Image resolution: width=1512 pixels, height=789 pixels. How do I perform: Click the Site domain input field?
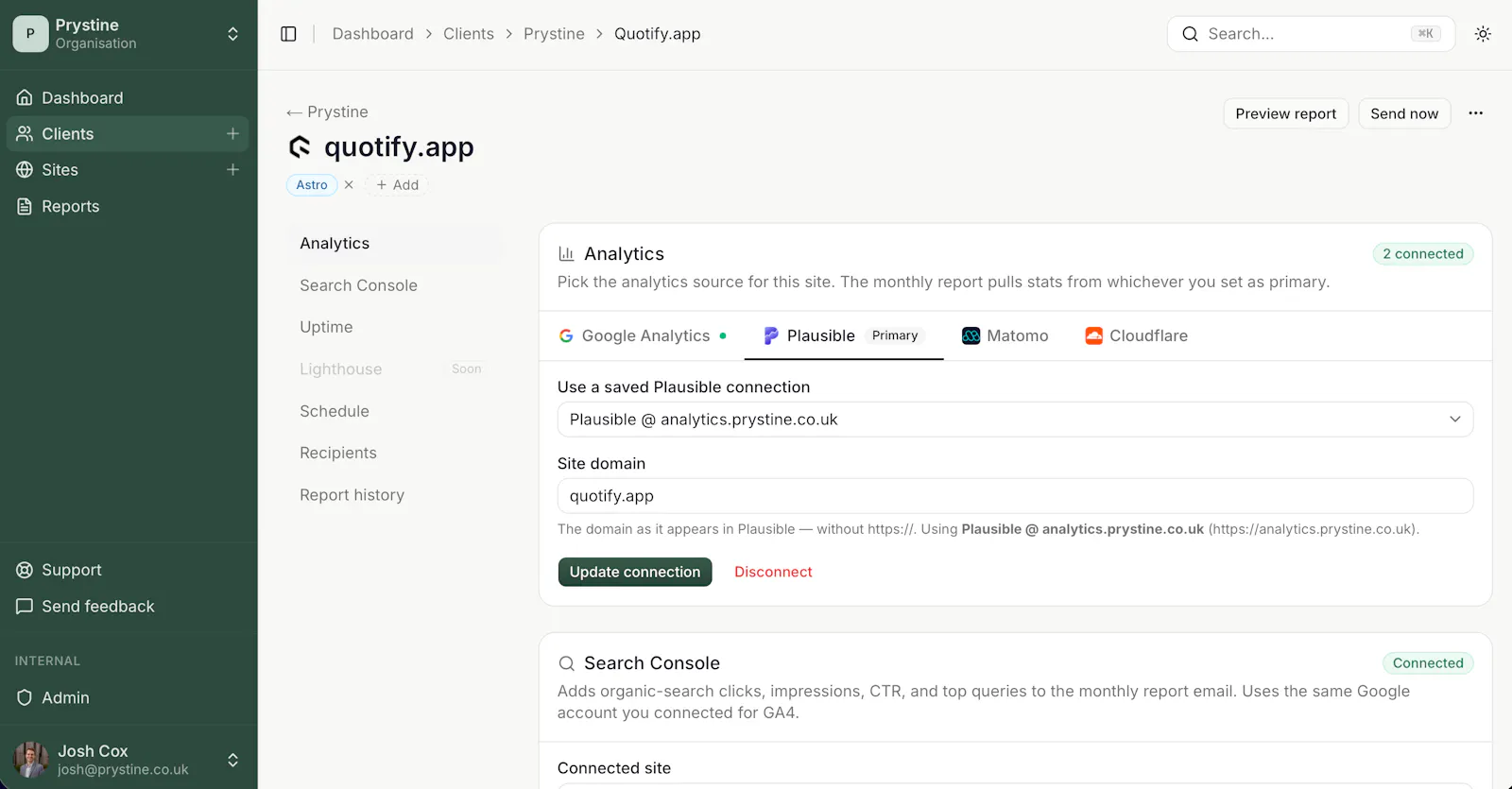pyautogui.click(x=1015, y=496)
